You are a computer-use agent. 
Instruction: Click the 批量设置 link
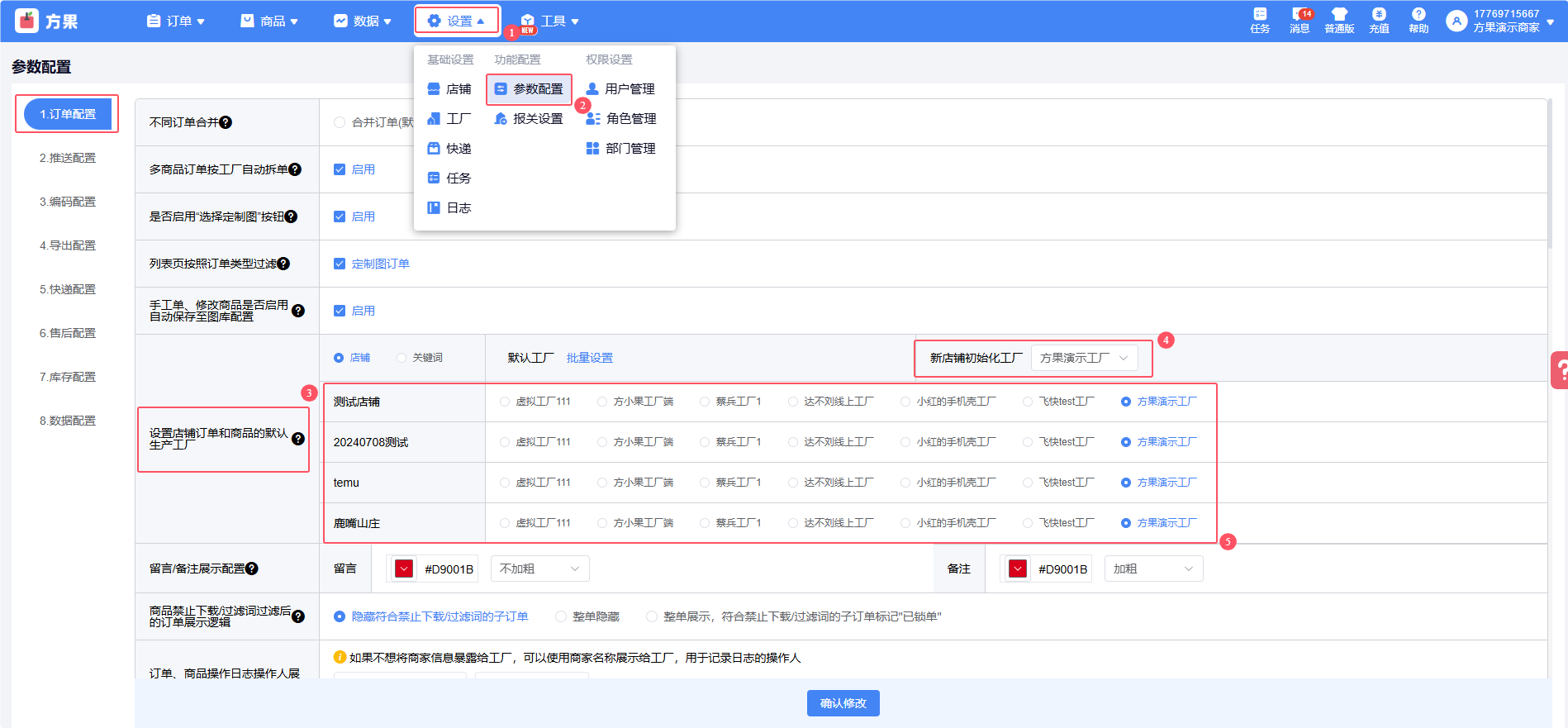point(590,358)
